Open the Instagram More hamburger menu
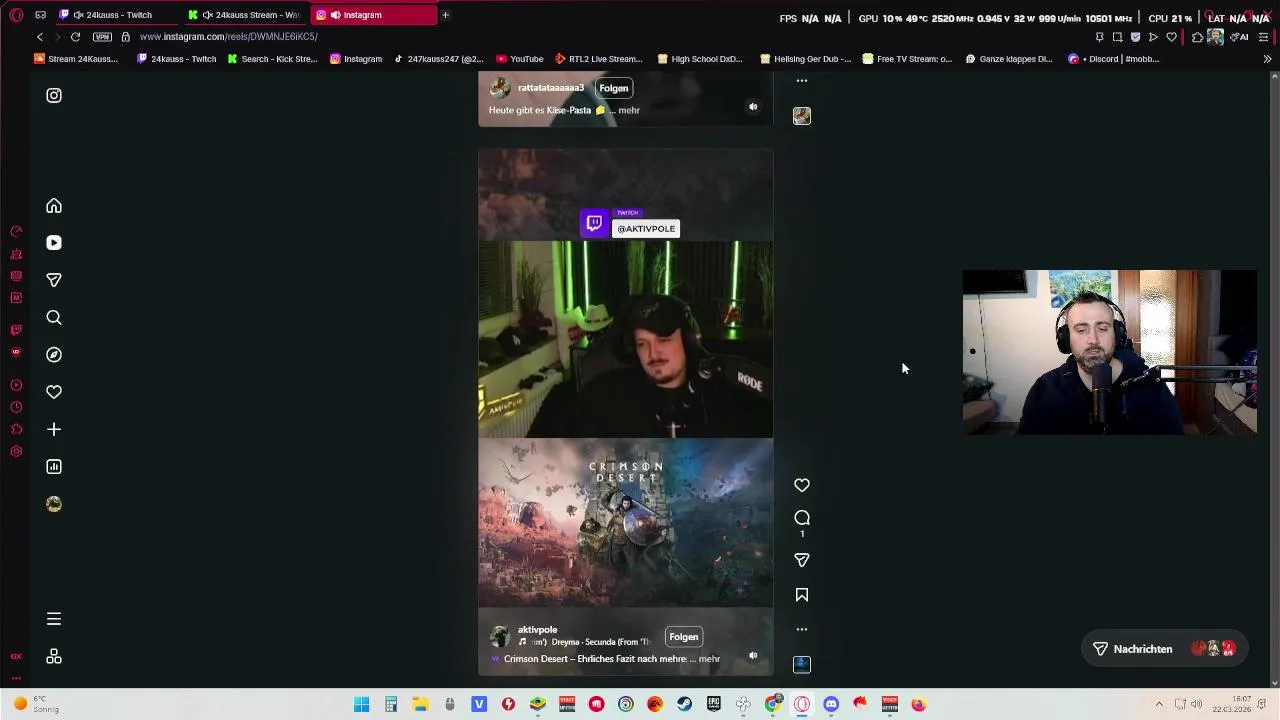Screen dimensions: 1280x720 click(x=54, y=619)
